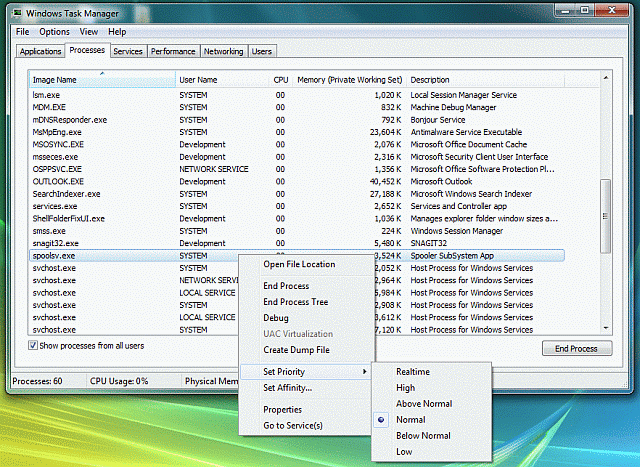Screen dimensions: 640x467
Task: Toggle Show processes from all users
Action: 34,345
